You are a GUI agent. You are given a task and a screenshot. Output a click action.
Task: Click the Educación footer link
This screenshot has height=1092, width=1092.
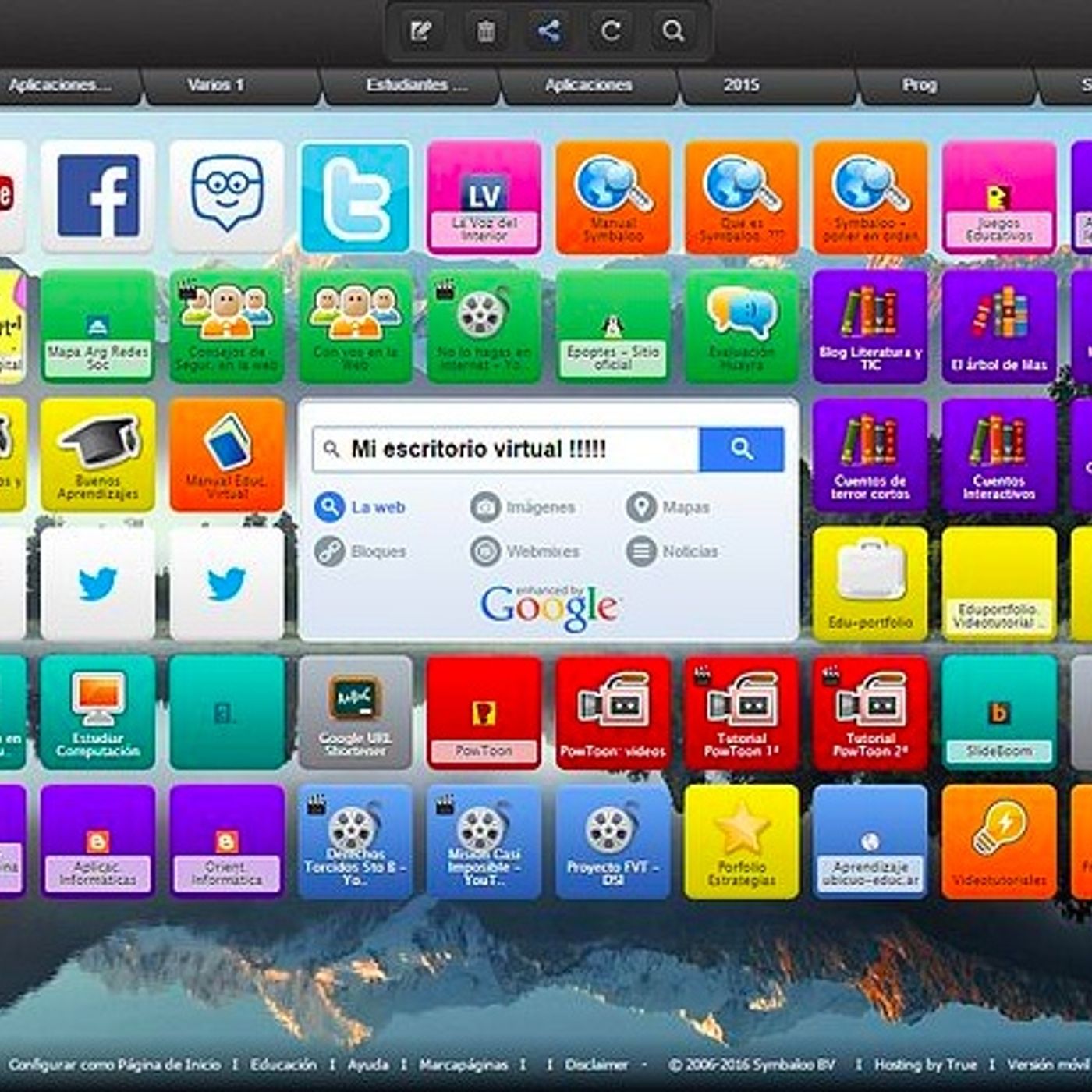[284, 1065]
